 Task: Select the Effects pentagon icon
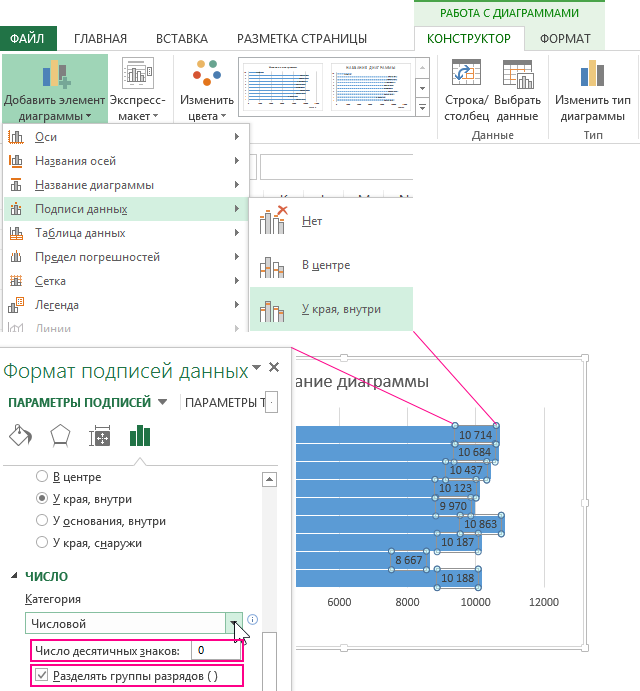59,435
